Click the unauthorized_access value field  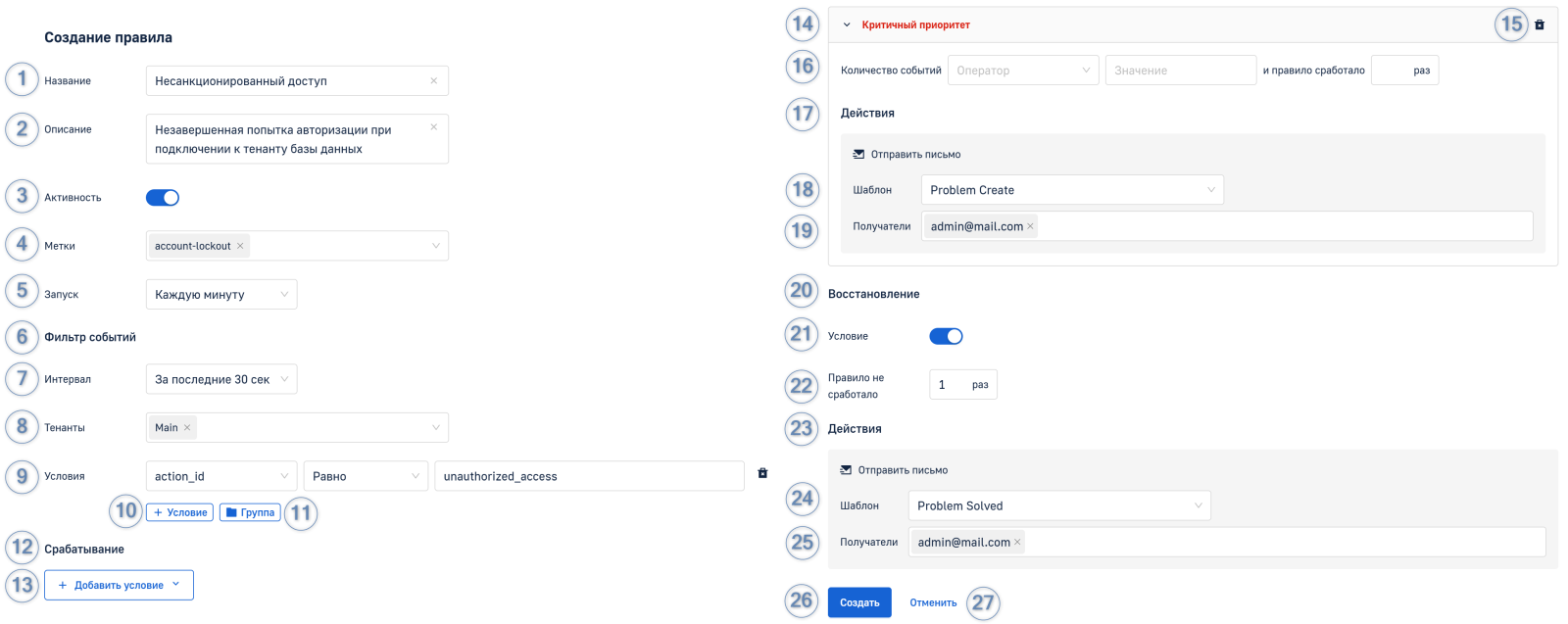(588, 477)
